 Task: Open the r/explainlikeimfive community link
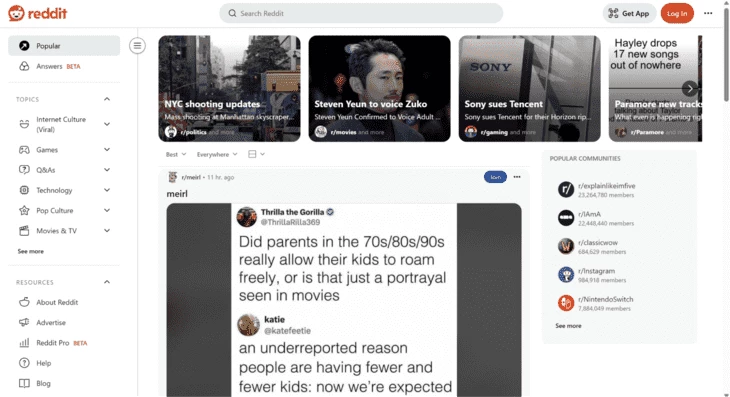pyautogui.click(x=607, y=186)
